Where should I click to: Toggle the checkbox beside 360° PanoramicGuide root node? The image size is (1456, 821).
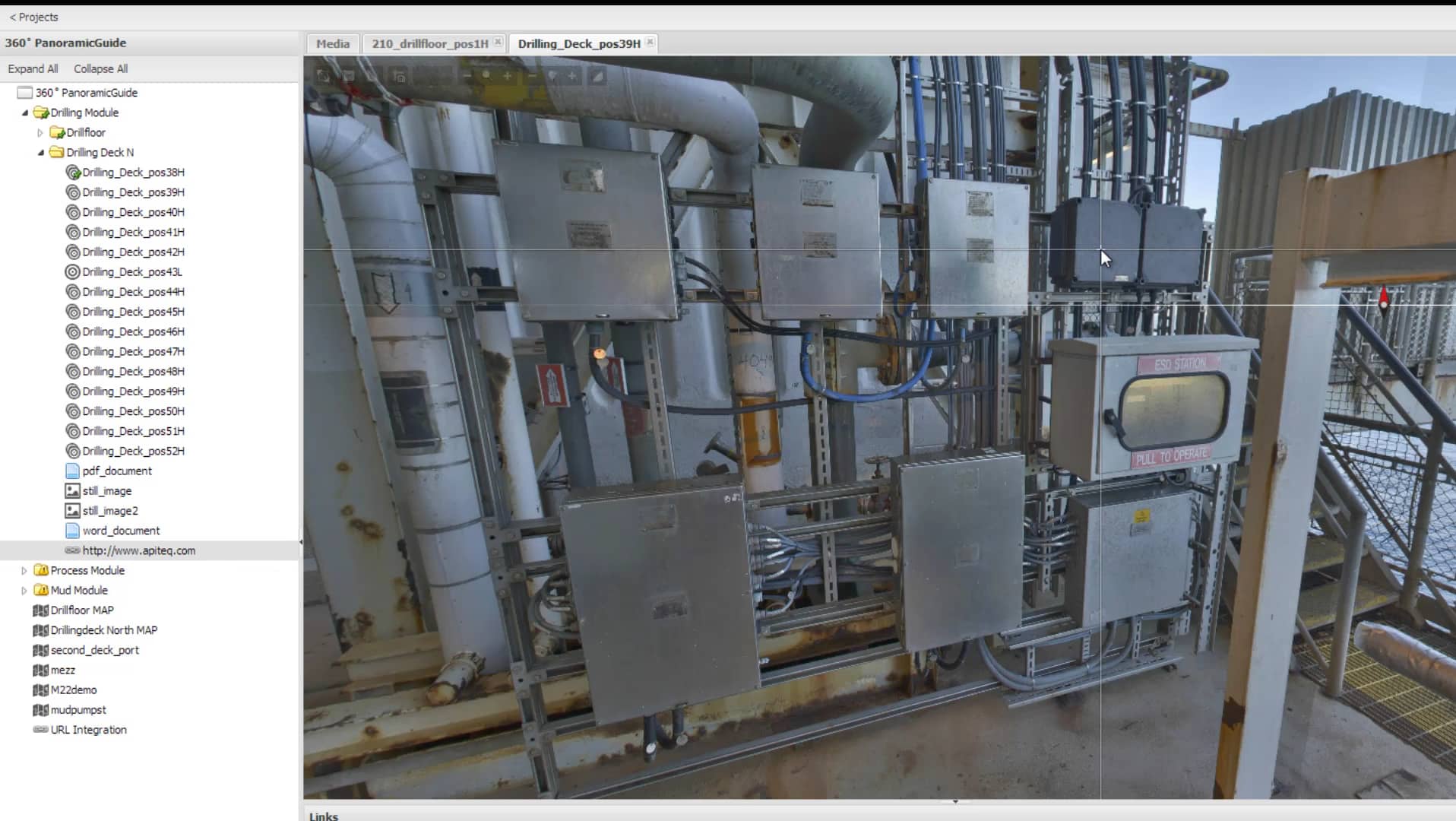24,92
